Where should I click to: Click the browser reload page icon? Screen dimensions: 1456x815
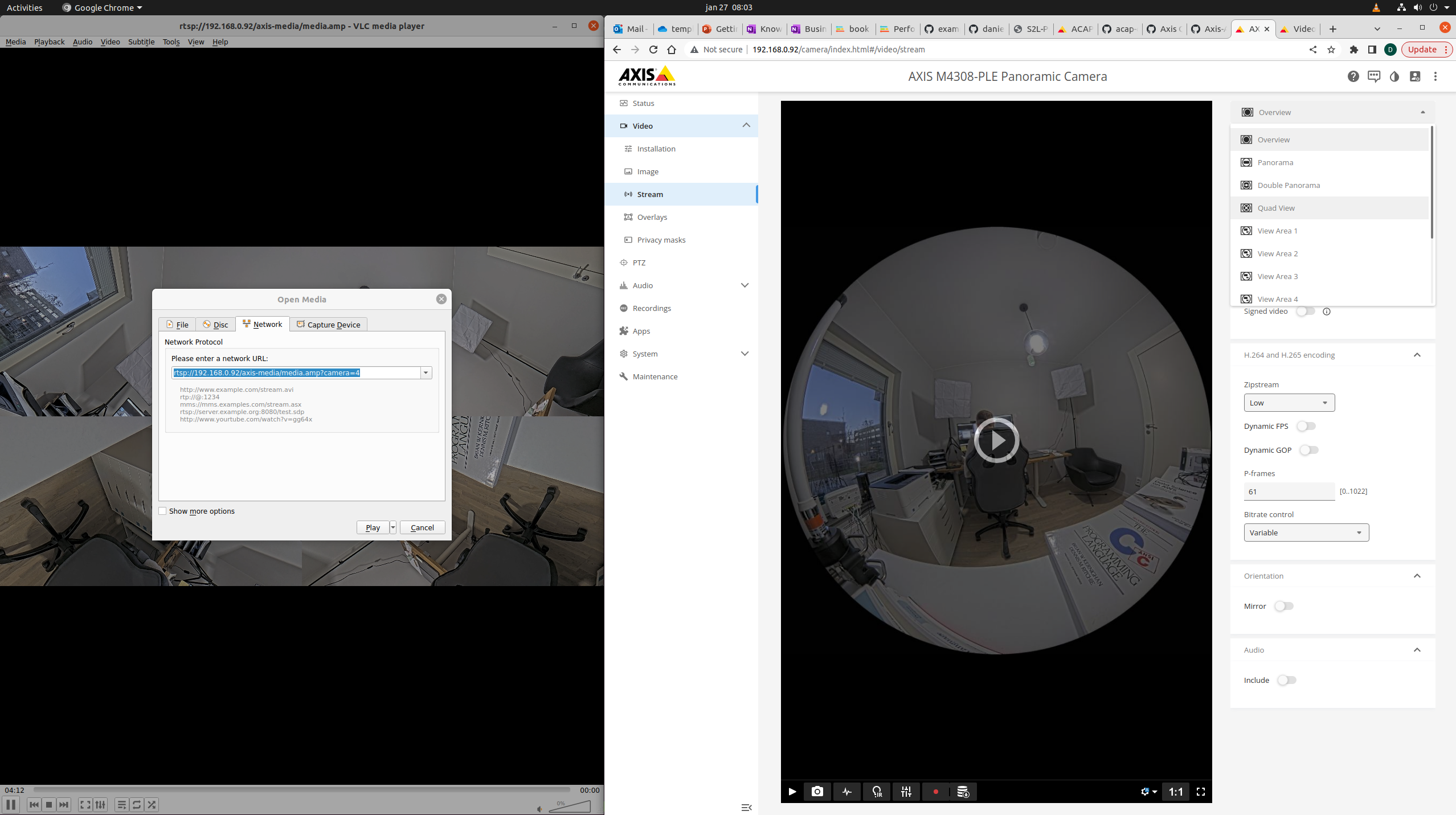click(653, 50)
